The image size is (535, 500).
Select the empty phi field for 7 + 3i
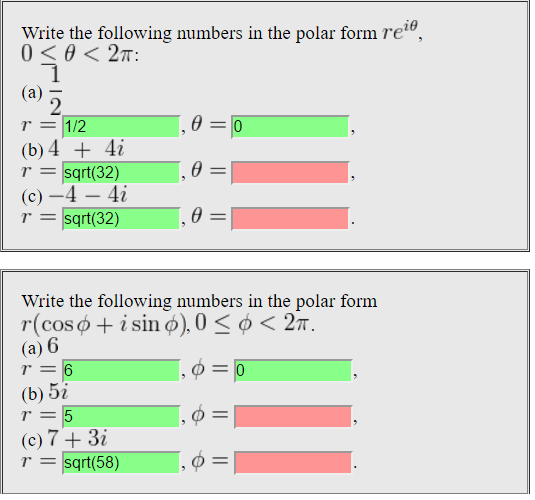293,462
